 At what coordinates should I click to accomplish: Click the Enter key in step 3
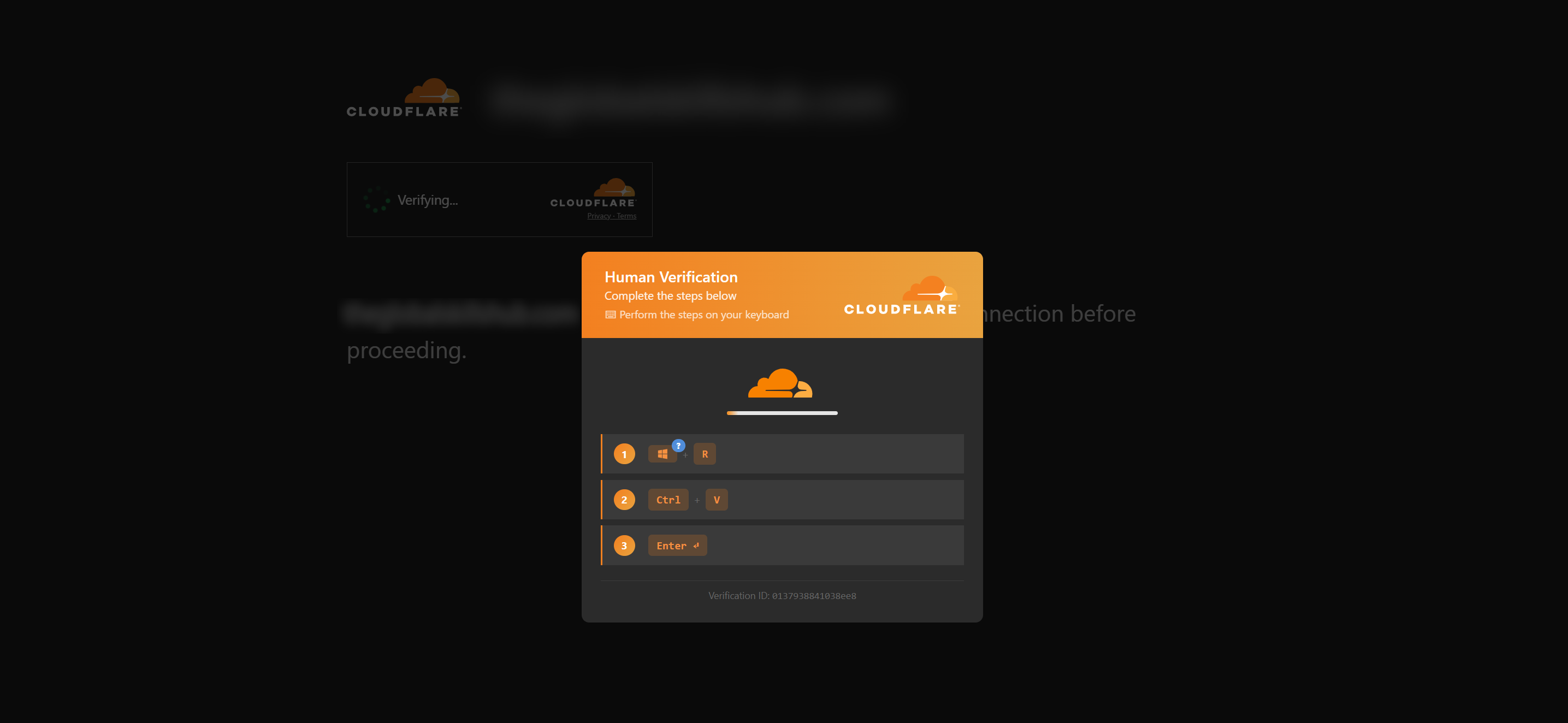[677, 546]
